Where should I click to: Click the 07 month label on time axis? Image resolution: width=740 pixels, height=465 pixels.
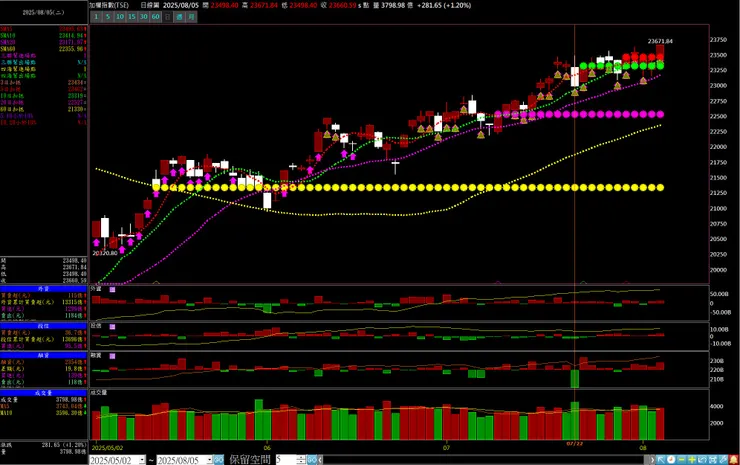pyautogui.click(x=446, y=447)
